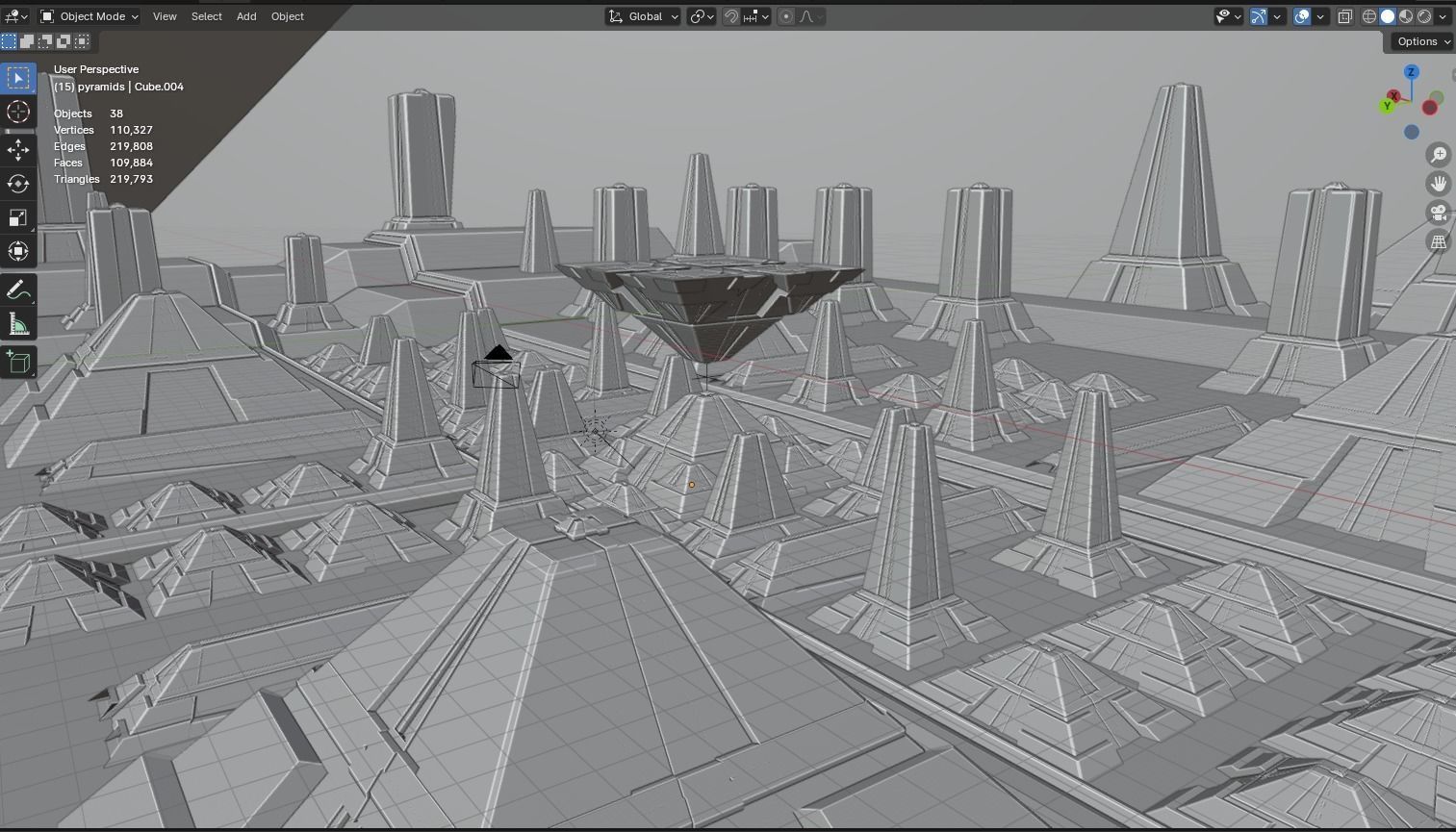Open the Object Mode dropdown
This screenshot has width=1456, height=832.
89,16
